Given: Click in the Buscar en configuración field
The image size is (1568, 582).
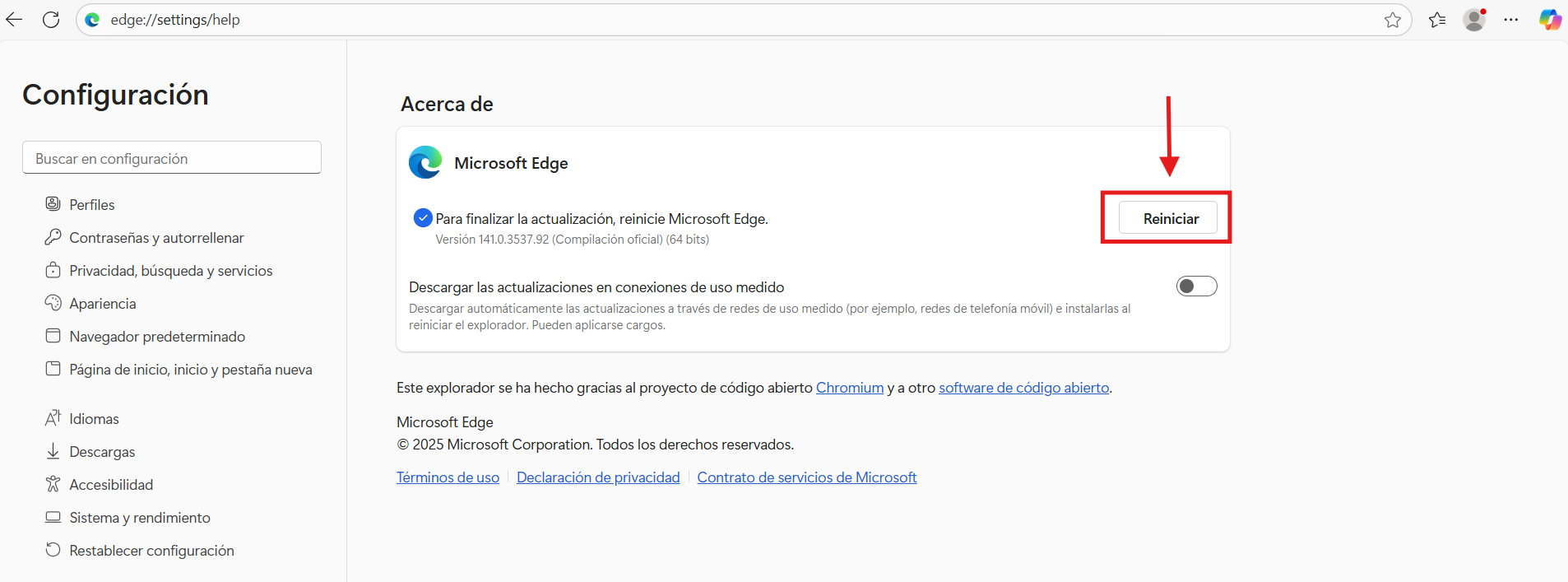Looking at the screenshot, I should pyautogui.click(x=172, y=158).
